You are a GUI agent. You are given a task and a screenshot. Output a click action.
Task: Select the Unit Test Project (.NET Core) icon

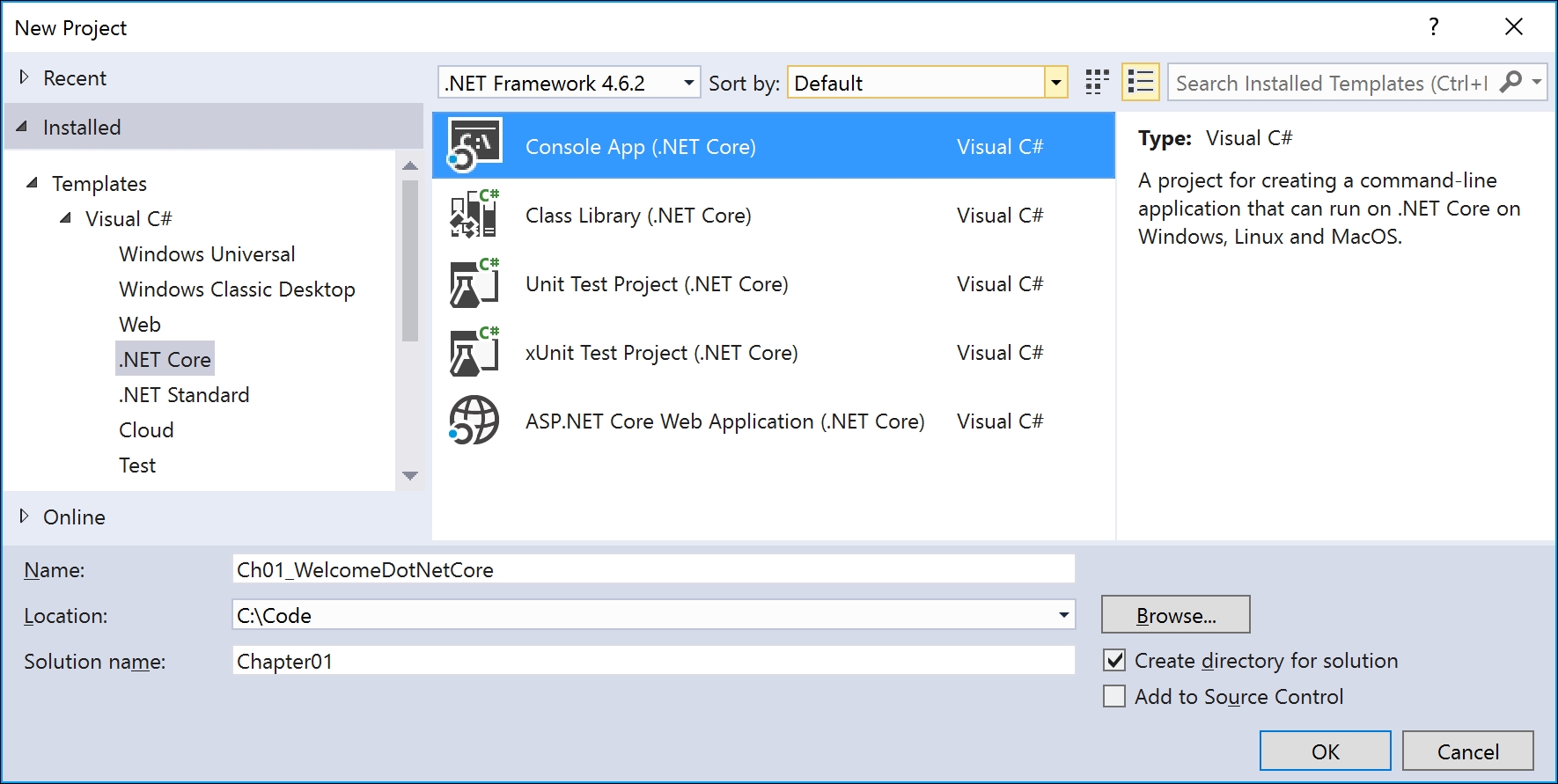click(474, 282)
